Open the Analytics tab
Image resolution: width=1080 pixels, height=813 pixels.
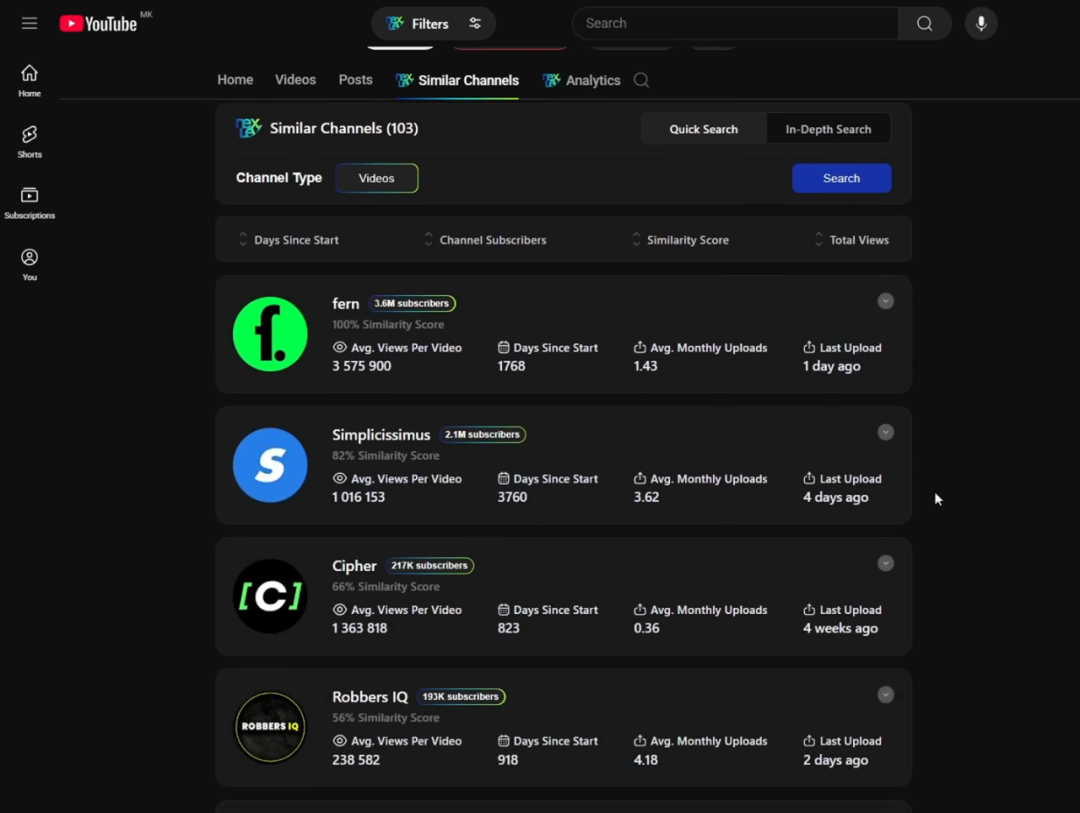click(x=582, y=81)
